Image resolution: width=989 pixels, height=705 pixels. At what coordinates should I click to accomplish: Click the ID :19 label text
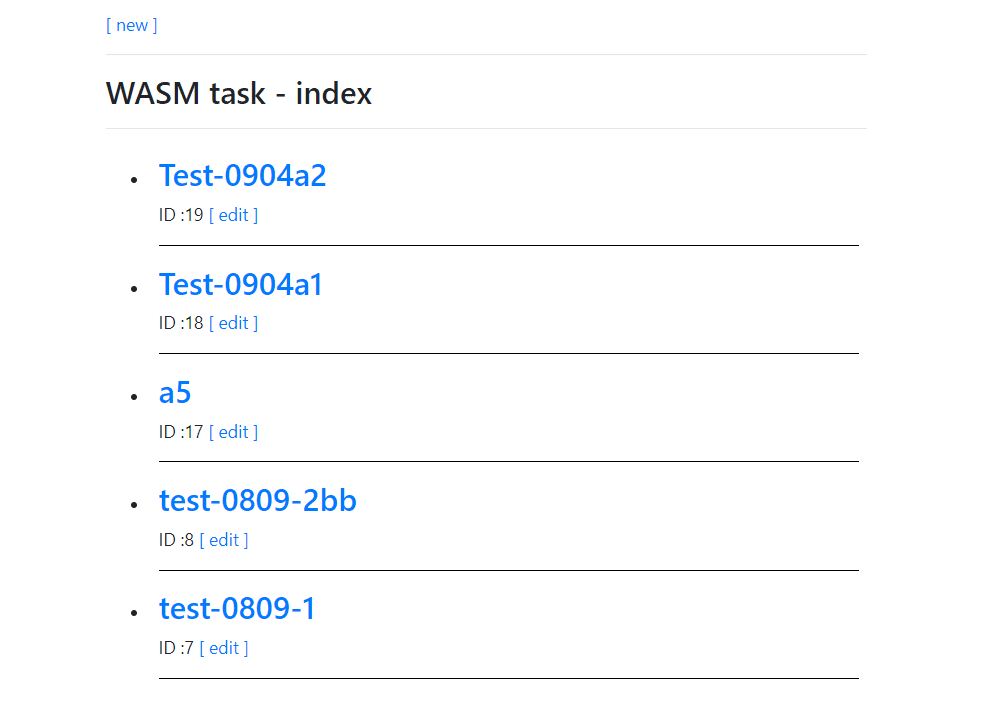[x=181, y=215]
